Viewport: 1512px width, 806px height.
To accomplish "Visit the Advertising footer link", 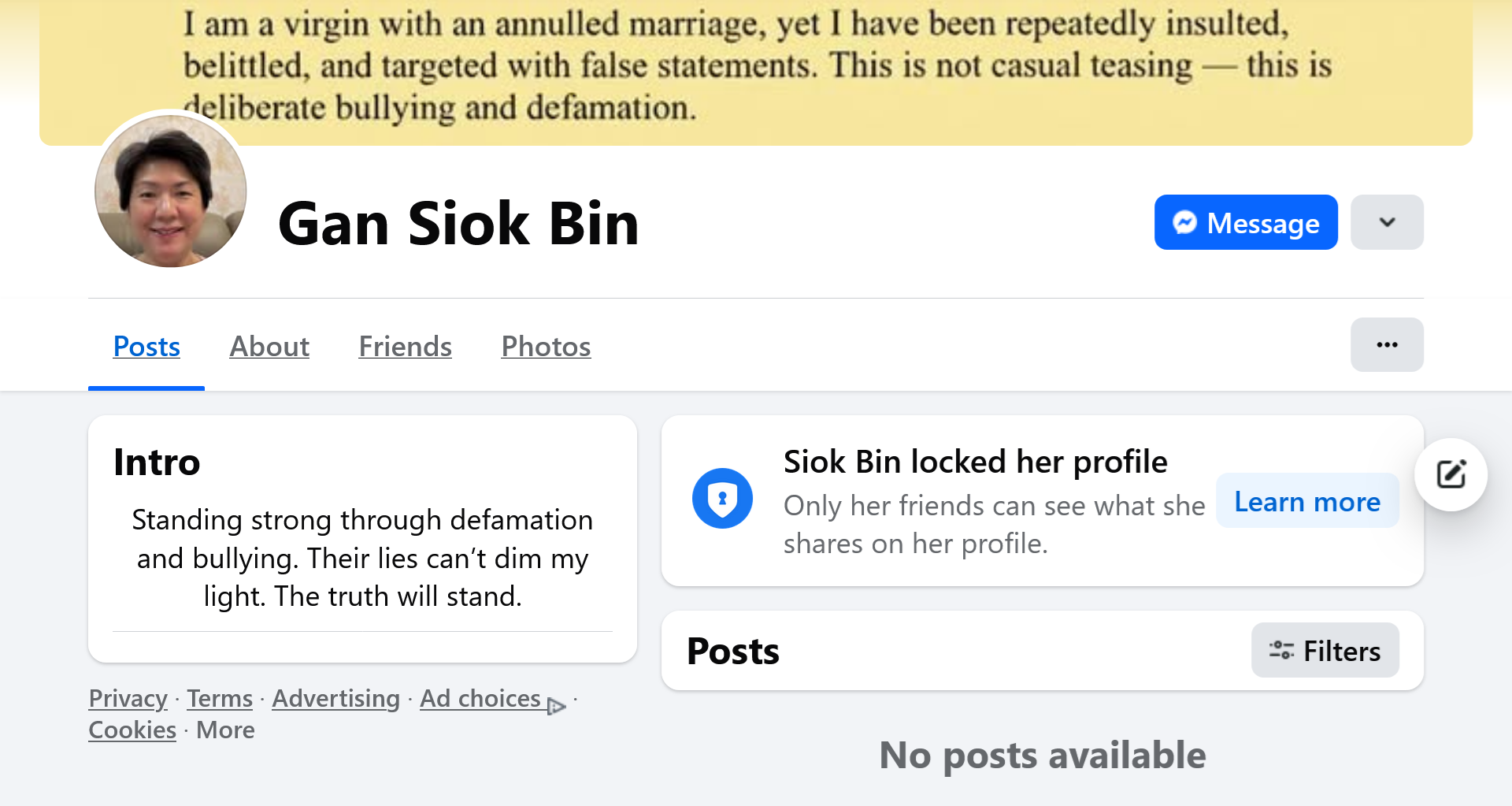I will pos(335,699).
